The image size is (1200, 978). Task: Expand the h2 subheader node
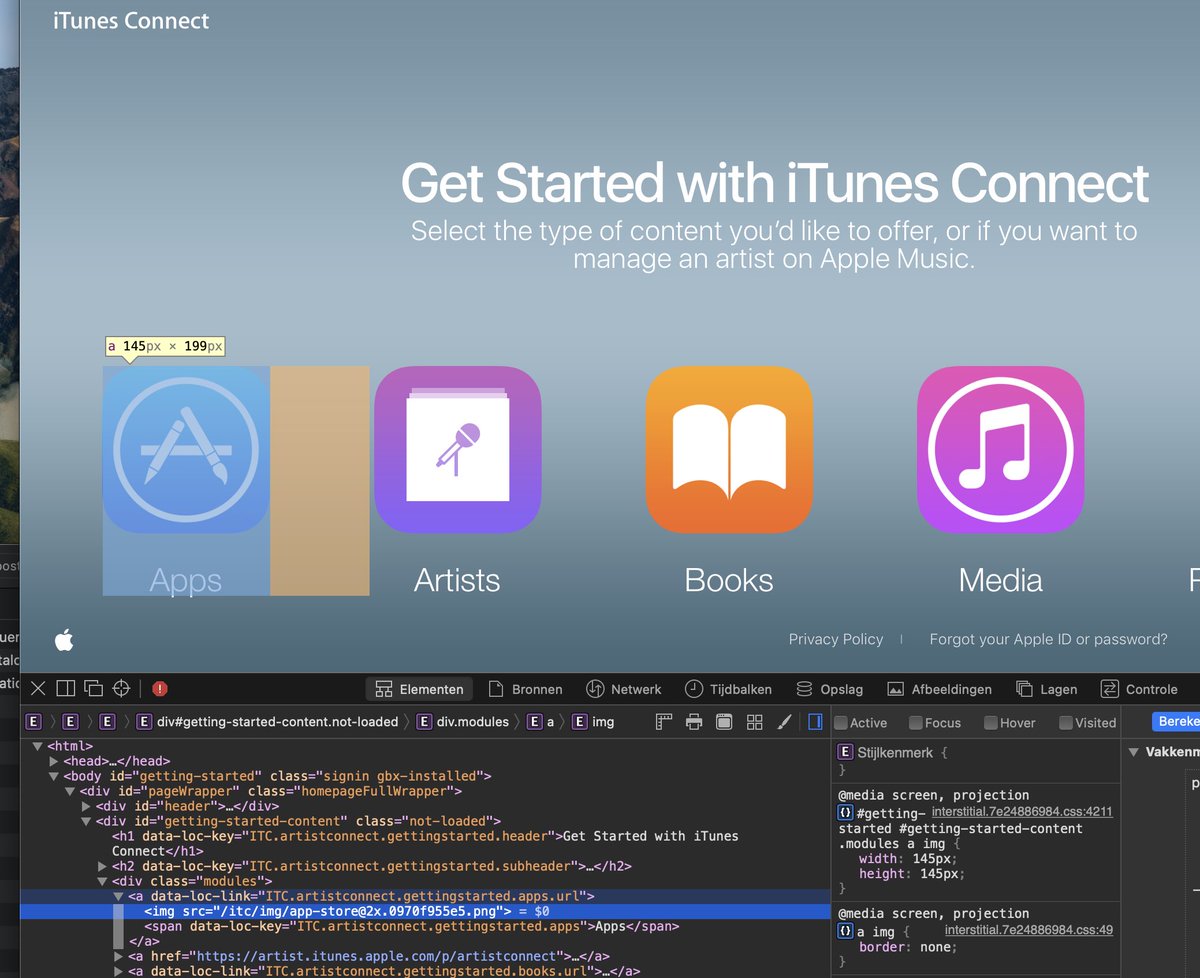(102, 866)
